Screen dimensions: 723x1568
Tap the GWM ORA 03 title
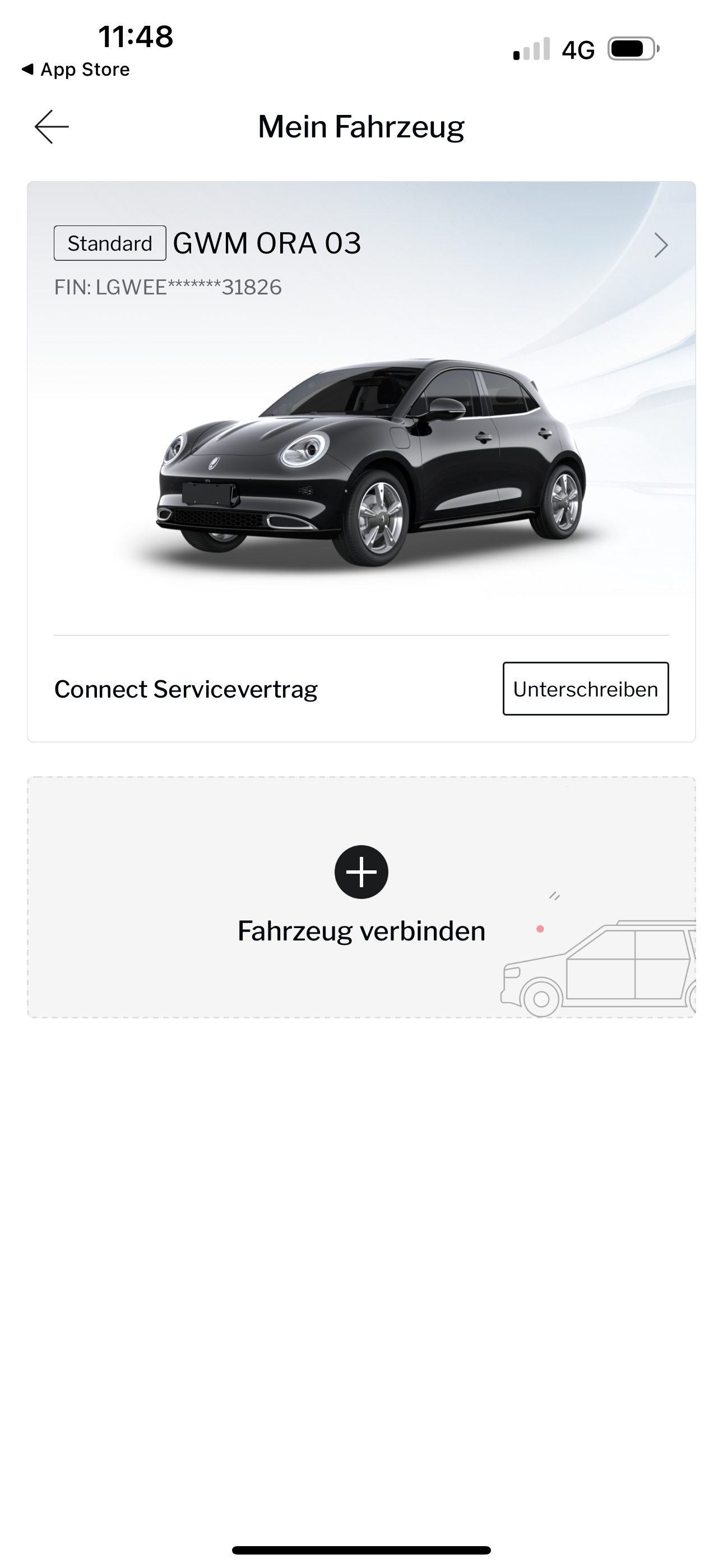(x=267, y=243)
